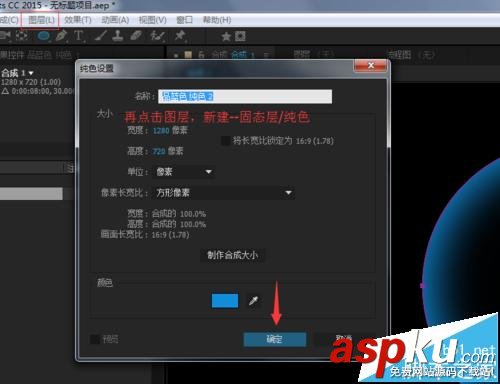
Task: Select the Puppet Pin tool
Action: point(180,35)
